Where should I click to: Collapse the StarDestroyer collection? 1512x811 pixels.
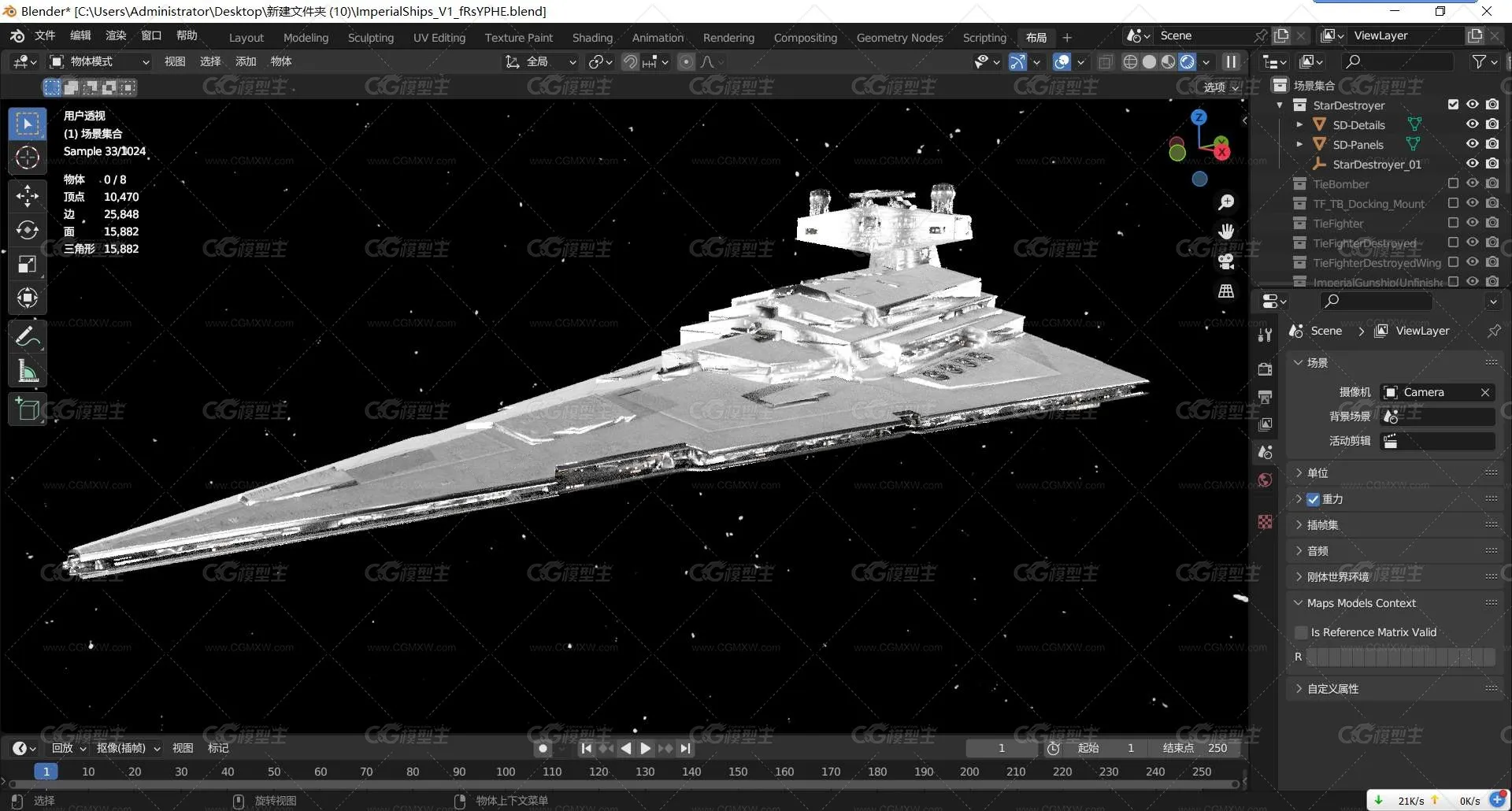click(x=1280, y=105)
